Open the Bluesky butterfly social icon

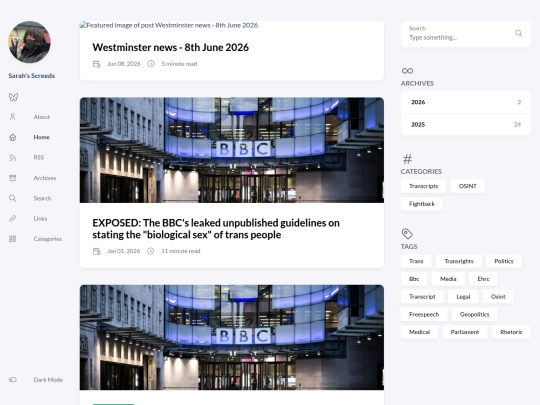tap(13, 97)
